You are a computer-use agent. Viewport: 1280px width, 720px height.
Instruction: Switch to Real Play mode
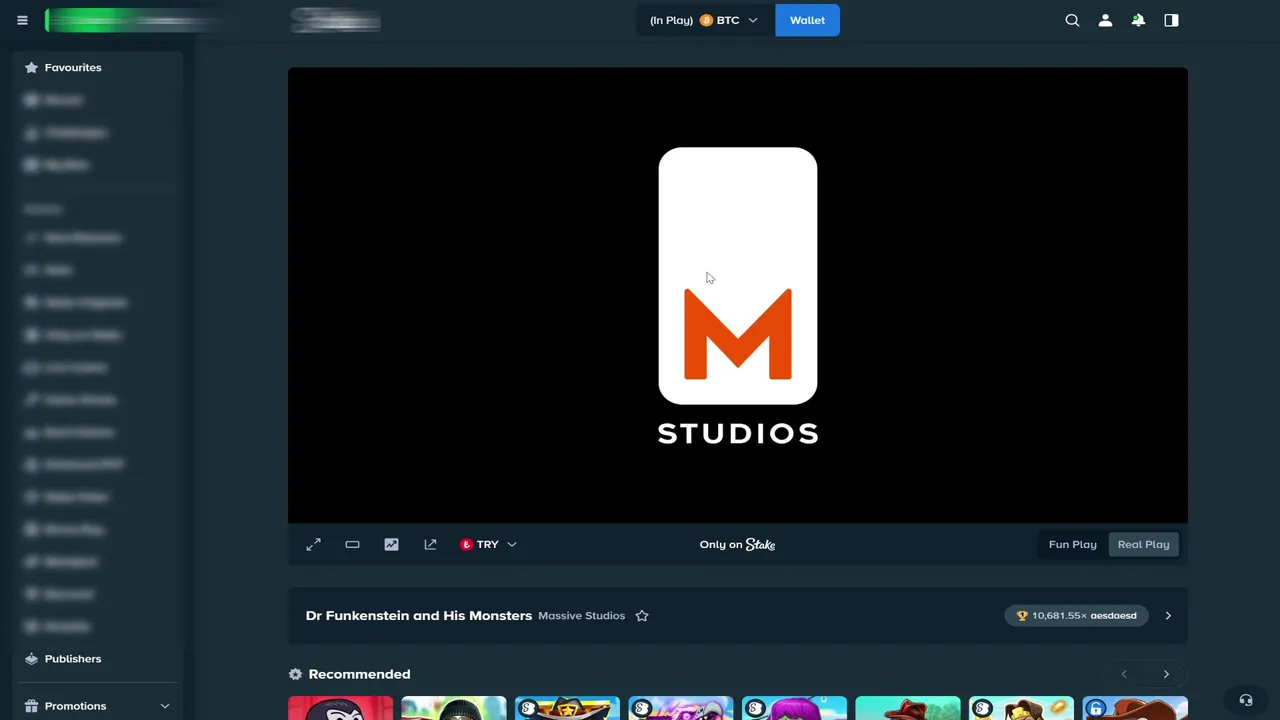1143,545
